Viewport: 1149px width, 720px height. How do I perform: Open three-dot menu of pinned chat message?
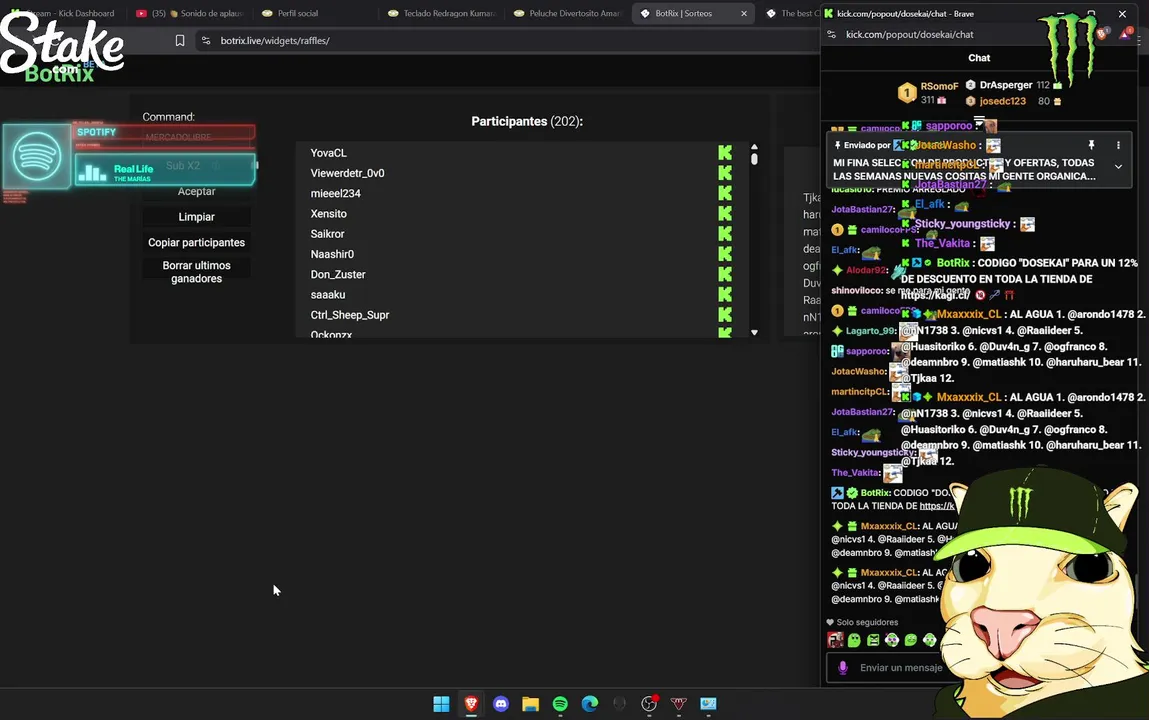click(x=1118, y=145)
